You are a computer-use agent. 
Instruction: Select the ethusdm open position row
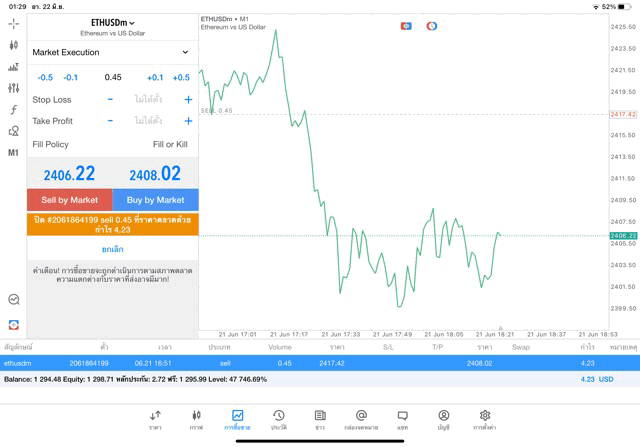(x=300, y=363)
